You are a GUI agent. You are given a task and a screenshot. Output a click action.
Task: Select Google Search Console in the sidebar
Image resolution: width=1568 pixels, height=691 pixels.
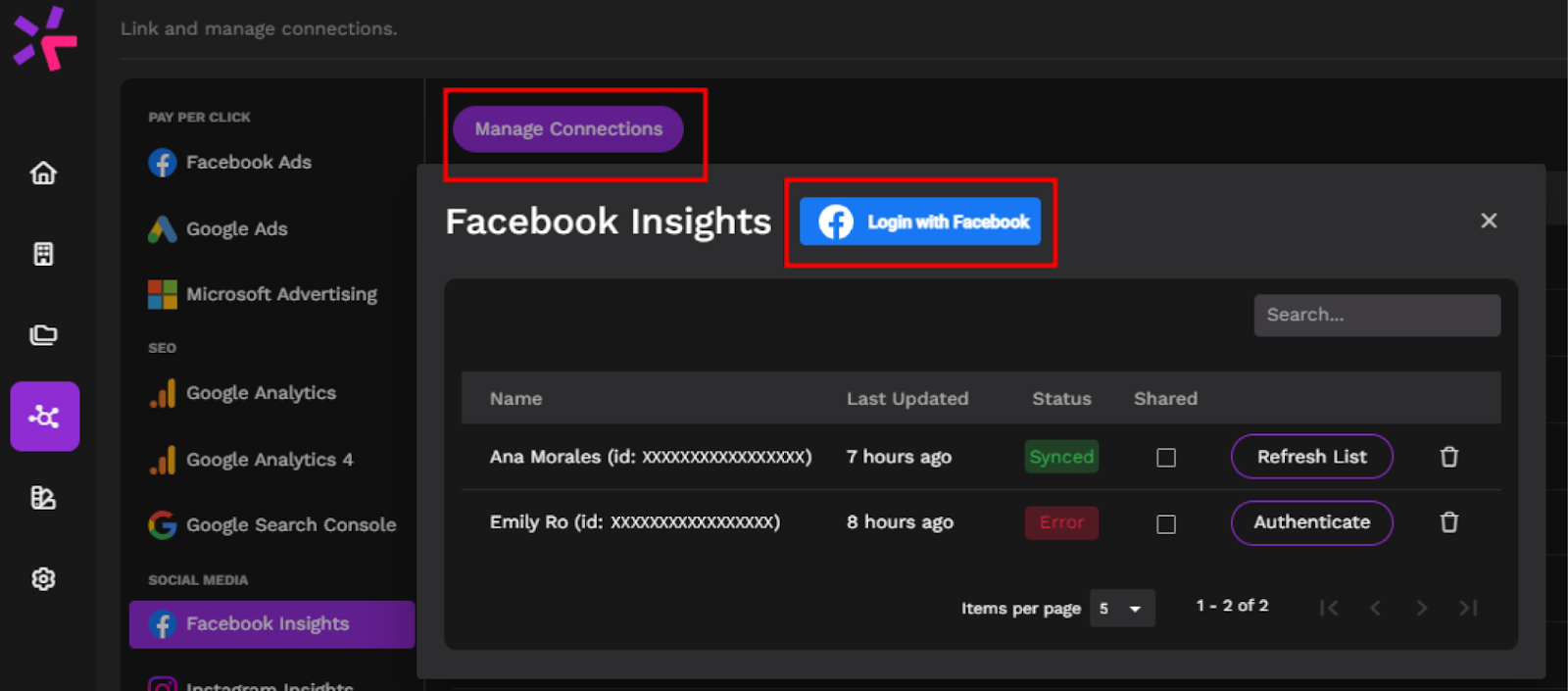272,525
